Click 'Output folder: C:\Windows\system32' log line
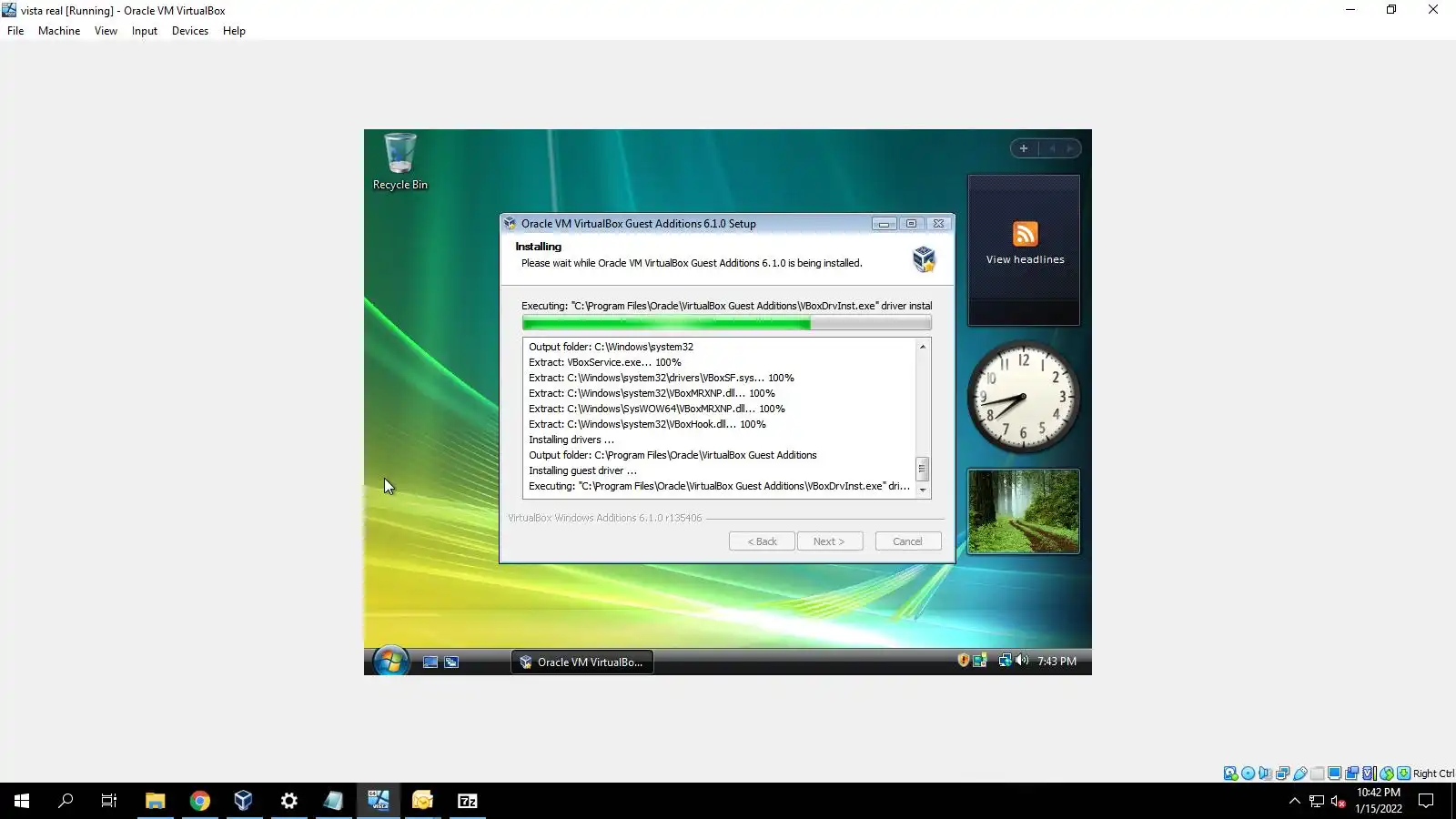This screenshot has width=1456, height=819. (x=611, y=347)
